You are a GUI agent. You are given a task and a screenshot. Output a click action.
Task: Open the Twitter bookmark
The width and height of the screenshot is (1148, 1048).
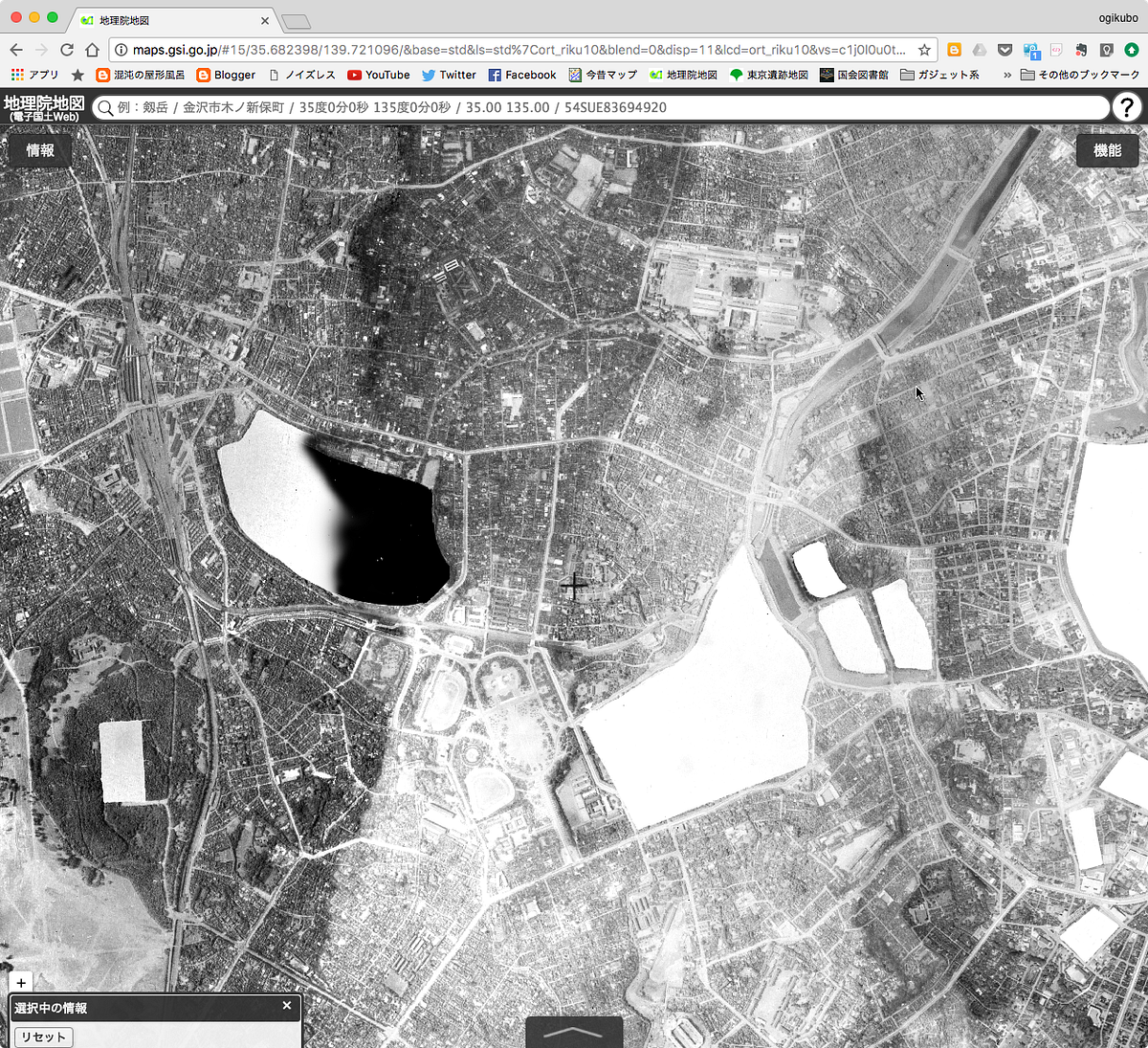(449, 75)
